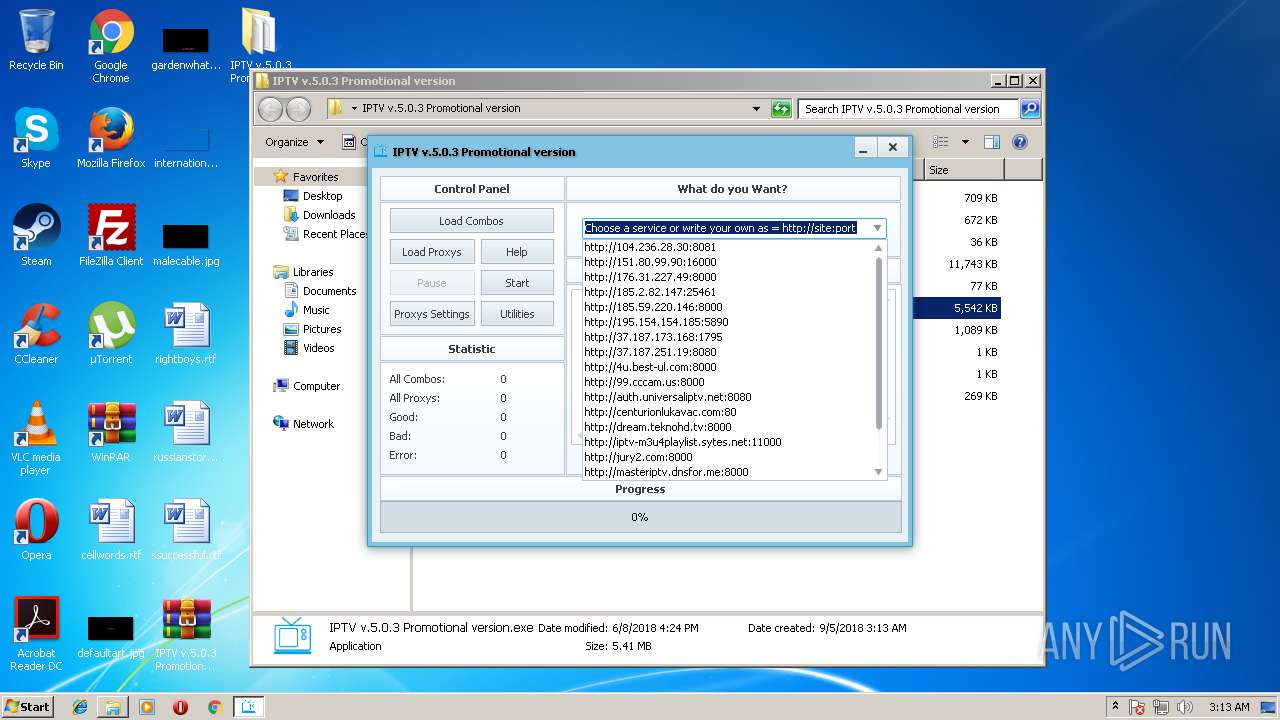Open Documents library
1280x720 pixels.
[x=329, y=291]
